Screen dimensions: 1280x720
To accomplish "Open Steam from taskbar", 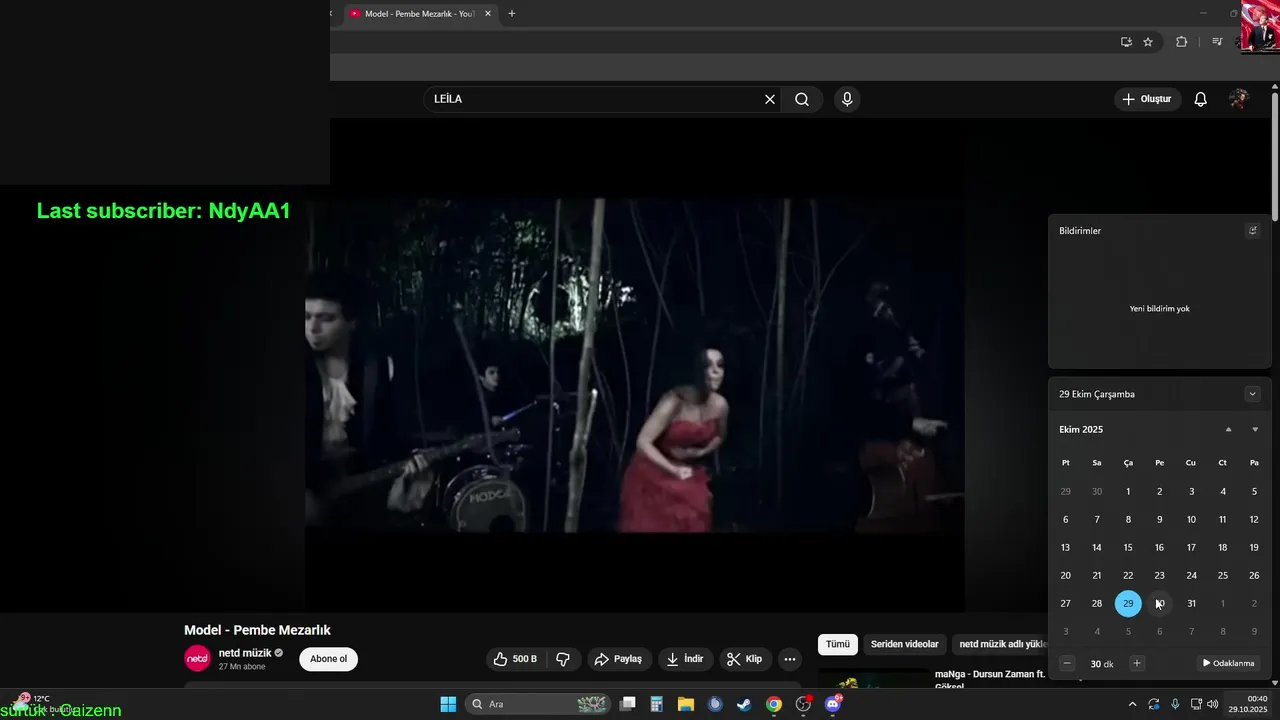I will (x=744, y=704).
